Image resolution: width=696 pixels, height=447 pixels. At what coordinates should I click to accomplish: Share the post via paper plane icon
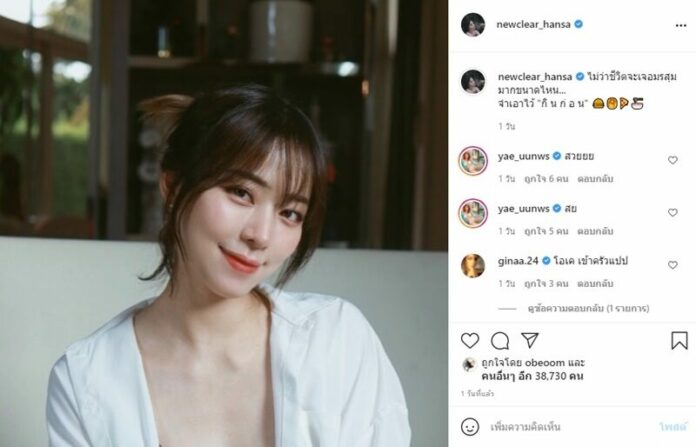coord(530,340)
